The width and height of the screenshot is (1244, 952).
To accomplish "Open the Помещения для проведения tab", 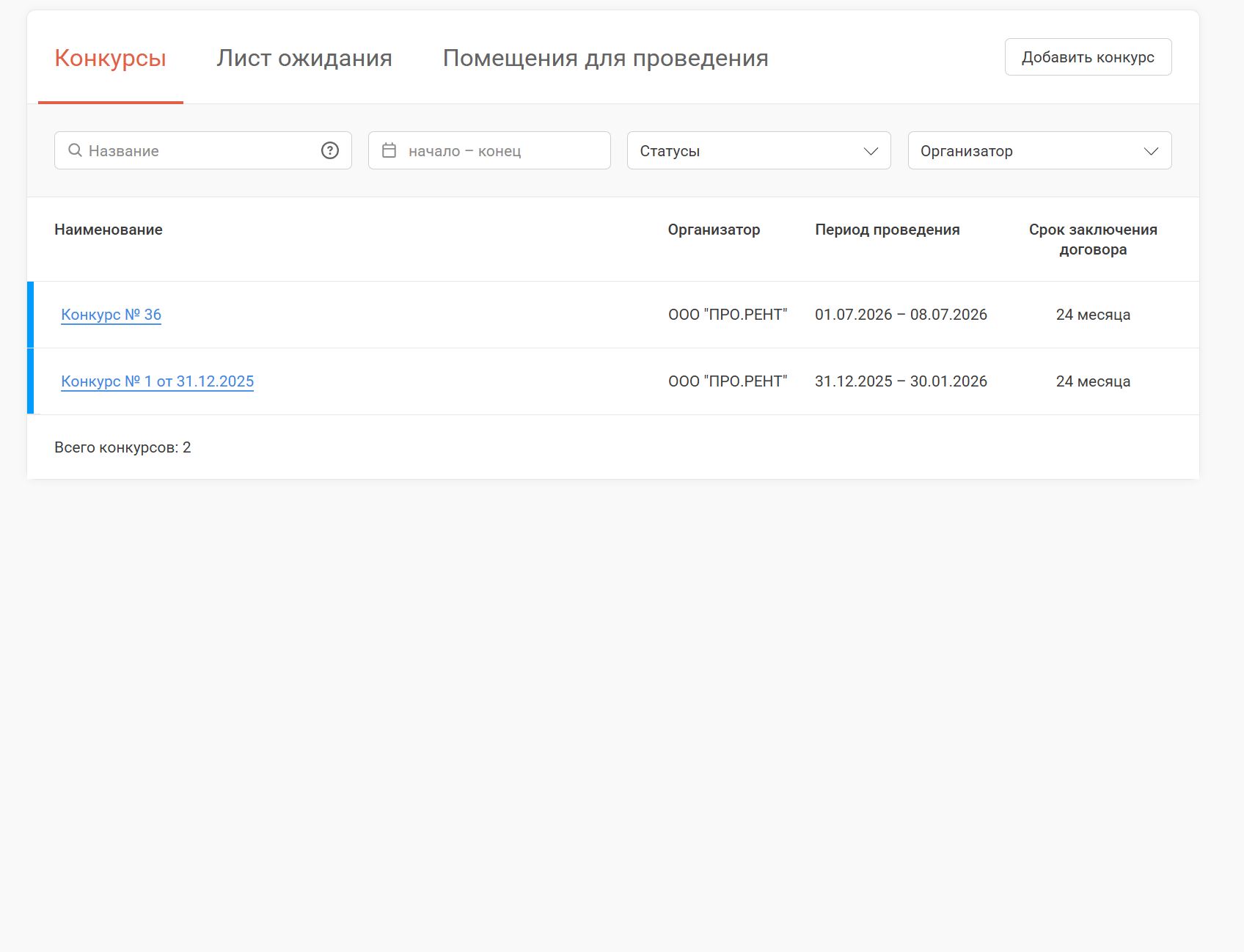I will [606, 58].
